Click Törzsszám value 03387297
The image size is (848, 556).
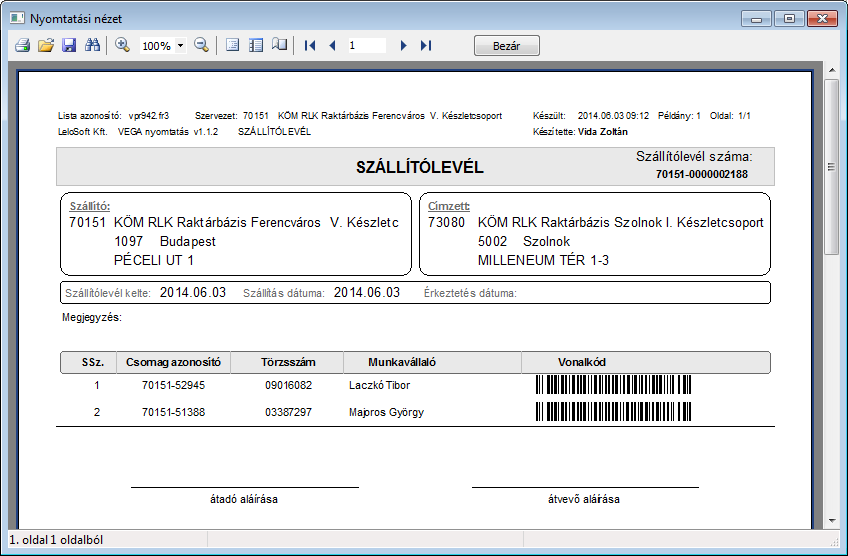(x=288, y=412)
